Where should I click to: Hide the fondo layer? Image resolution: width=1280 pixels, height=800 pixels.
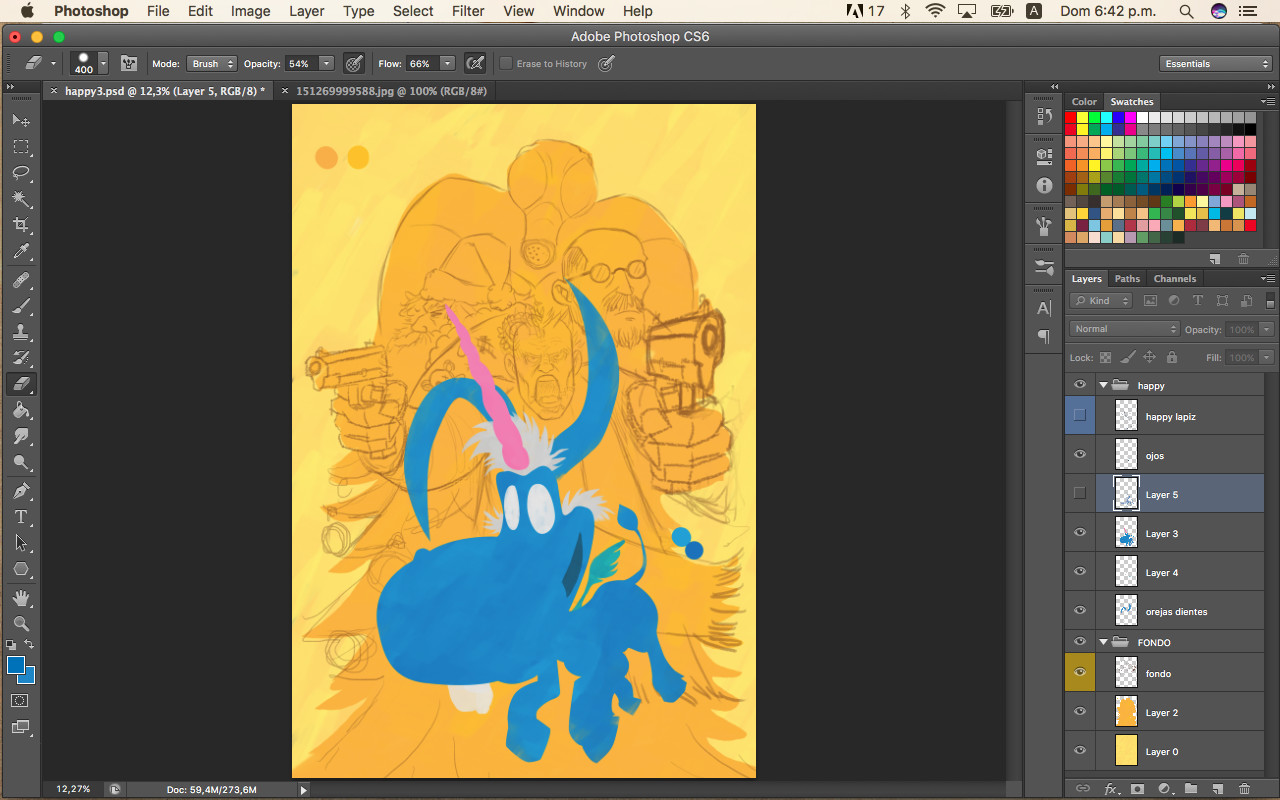point(1080,673)
